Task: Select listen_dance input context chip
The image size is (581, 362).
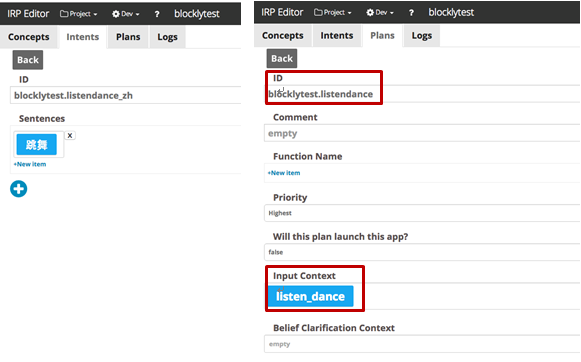Action: click(311, 296)
